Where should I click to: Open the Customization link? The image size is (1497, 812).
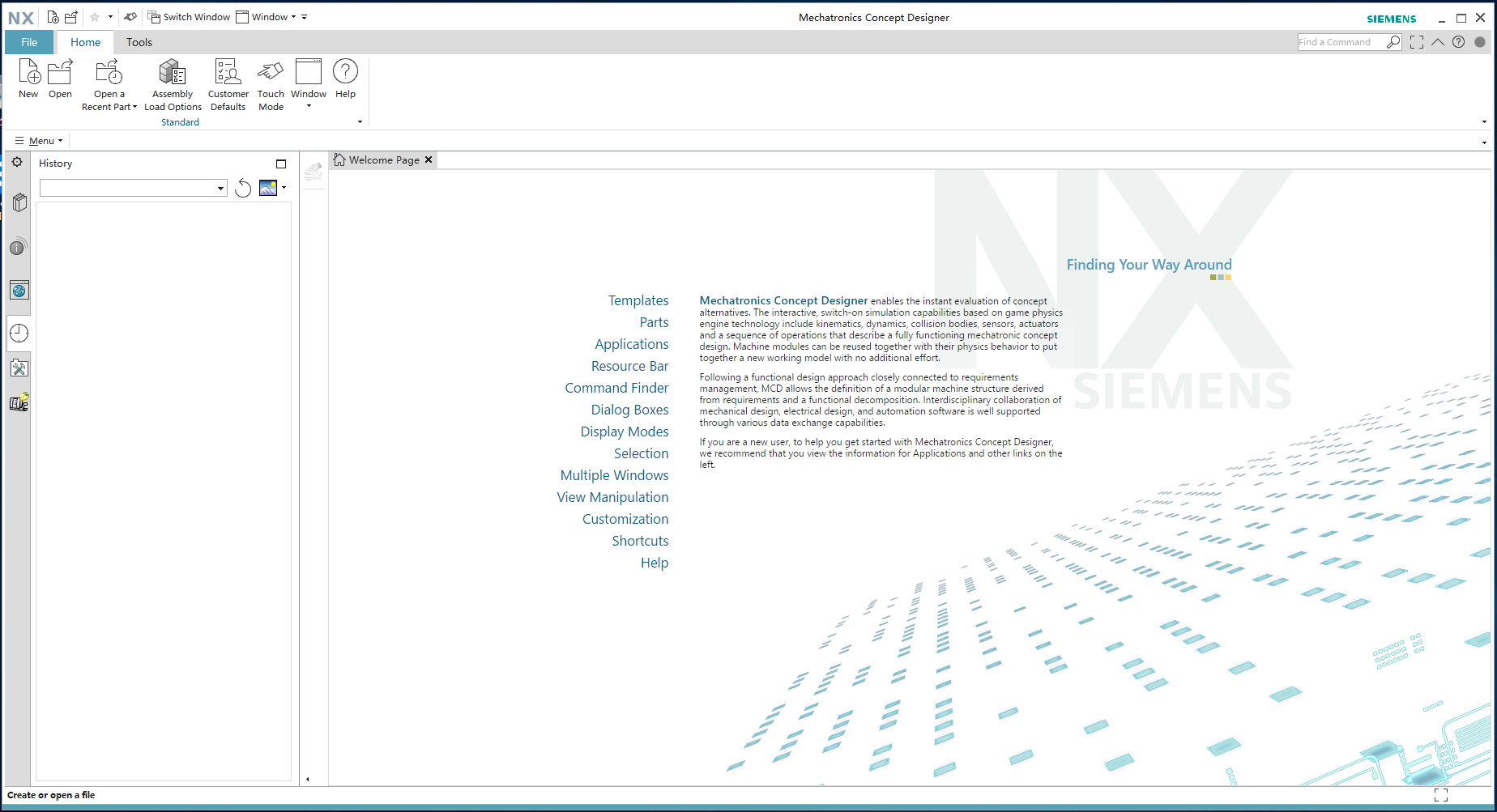625,519
